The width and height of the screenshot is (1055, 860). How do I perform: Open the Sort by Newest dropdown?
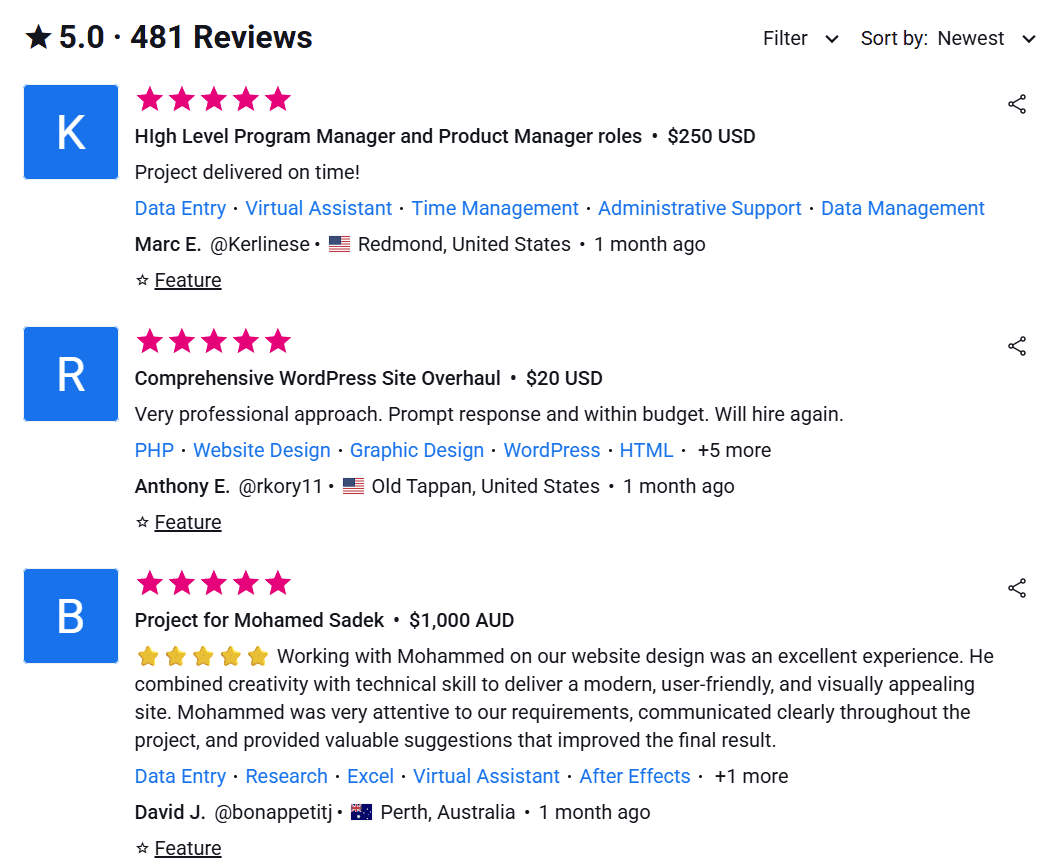948,38
